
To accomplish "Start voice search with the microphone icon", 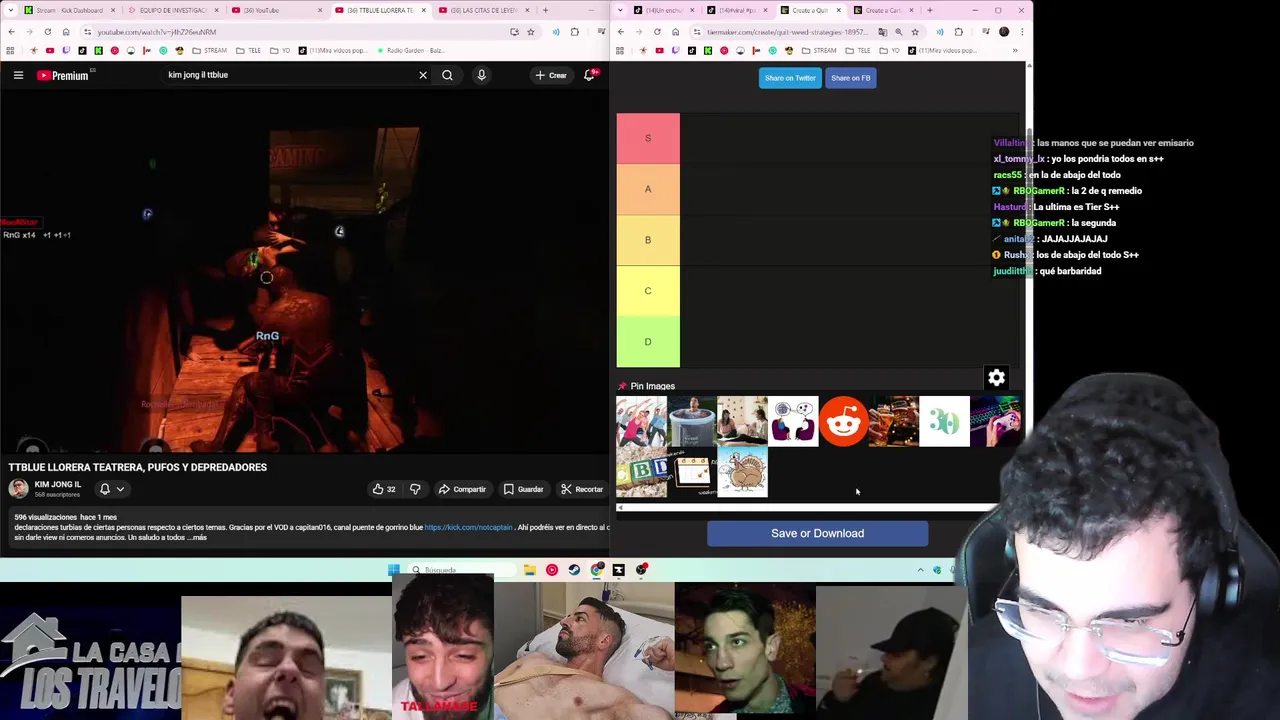I will (481, 75).
